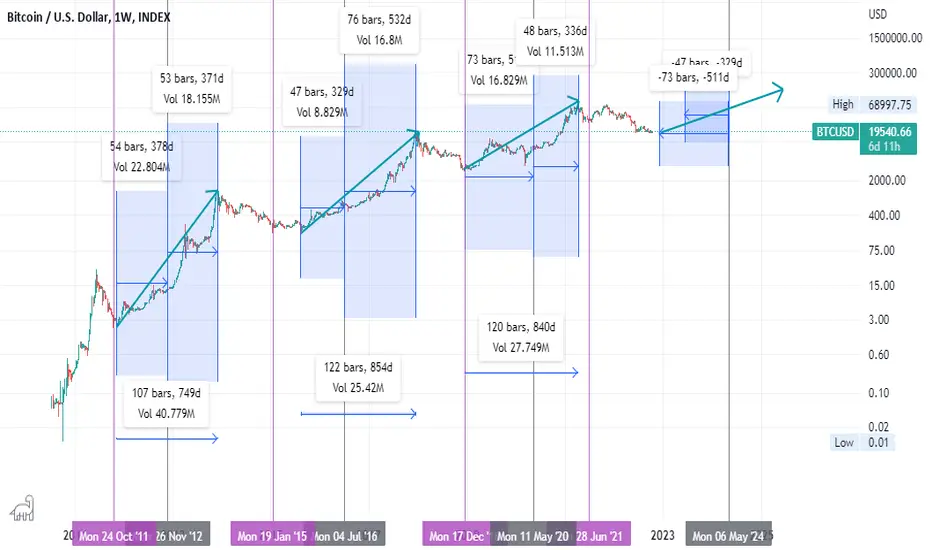Viewport: 932px width, 550px height.
Task: Click the BTCUSD price label tag
Action: (x=835, y=131)
